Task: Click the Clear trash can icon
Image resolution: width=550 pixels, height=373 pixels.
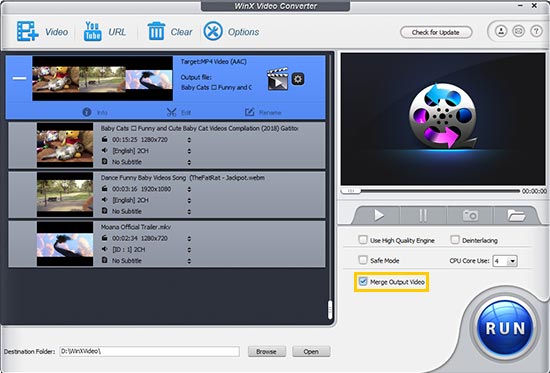Action: pyautogui.click(x=156, y=31)
